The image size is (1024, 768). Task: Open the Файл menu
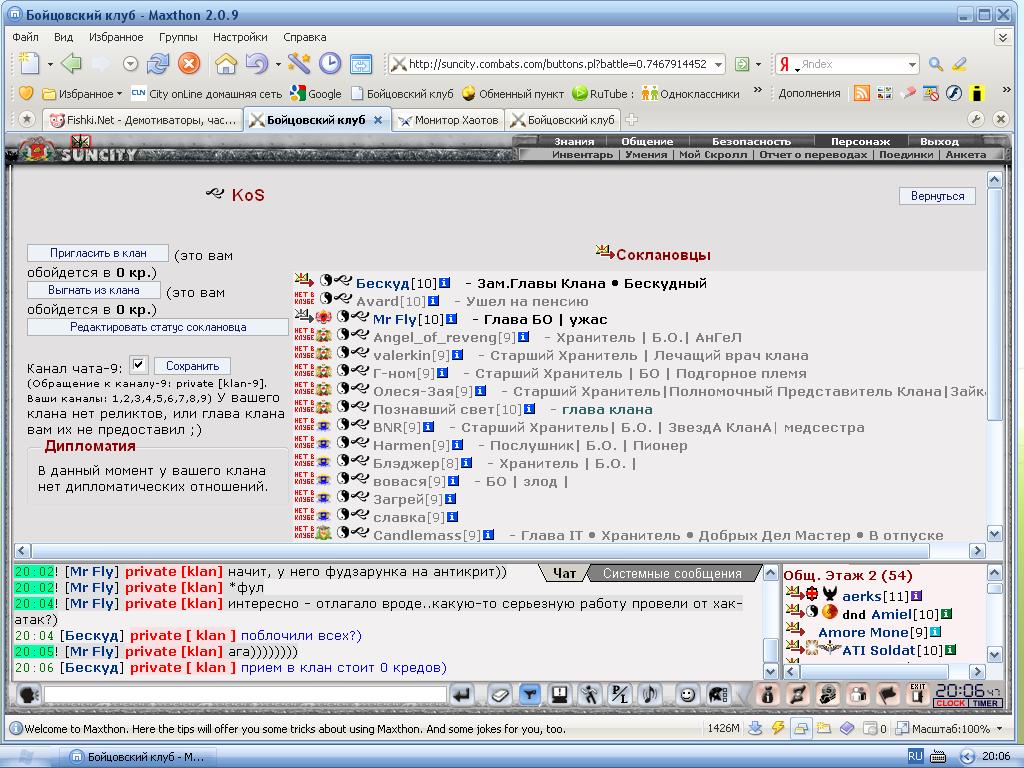point(25,37)
